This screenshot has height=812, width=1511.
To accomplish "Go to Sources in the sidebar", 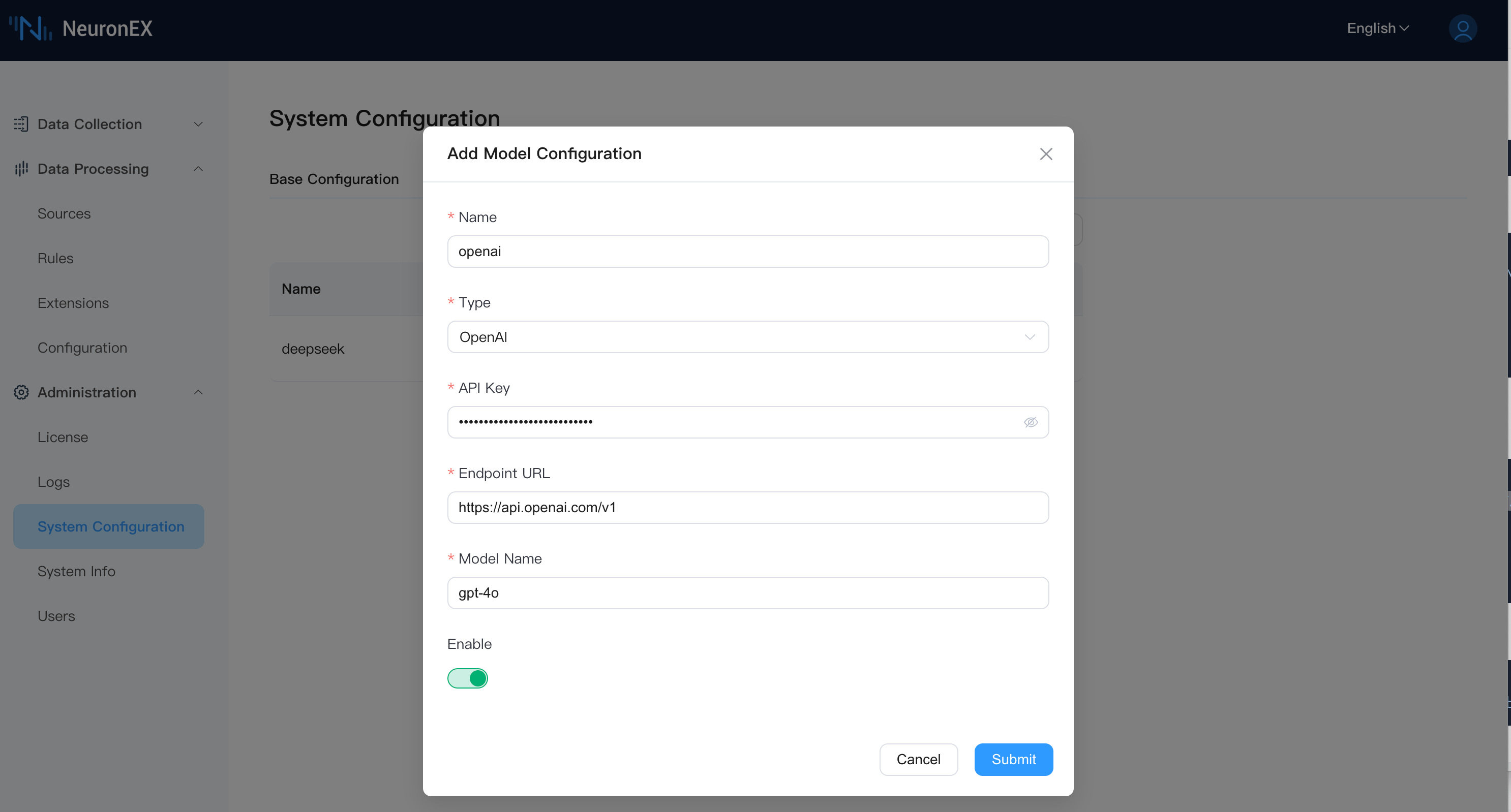I will [64, 213].
